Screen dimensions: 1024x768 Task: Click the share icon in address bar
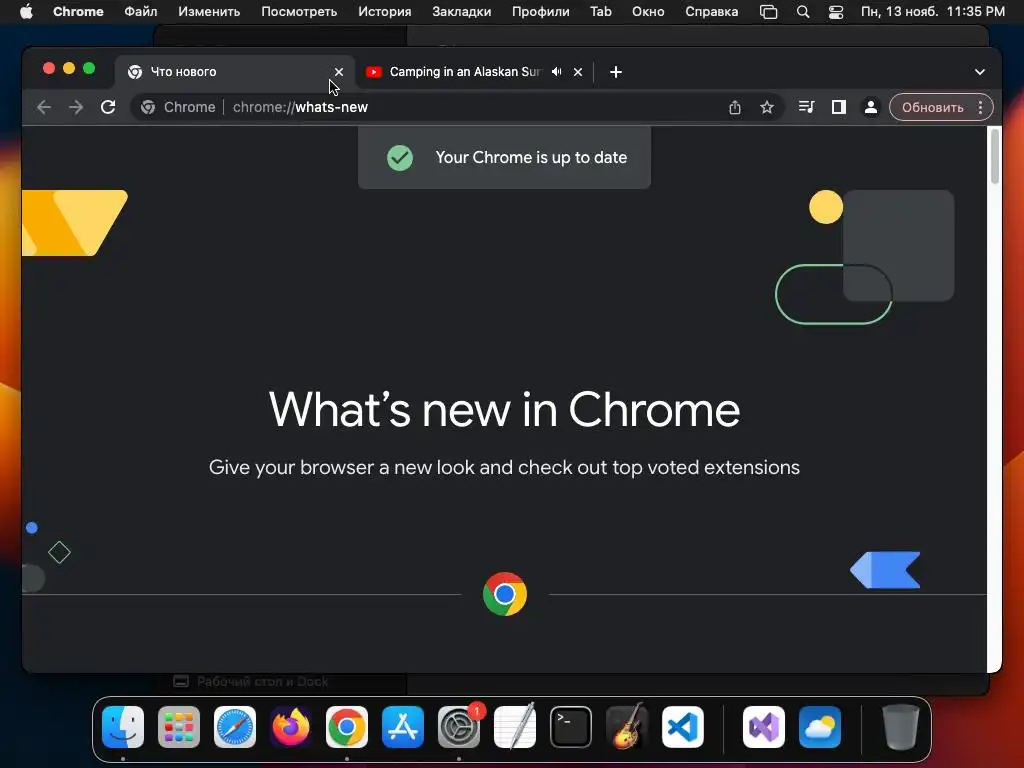point(735,107)
